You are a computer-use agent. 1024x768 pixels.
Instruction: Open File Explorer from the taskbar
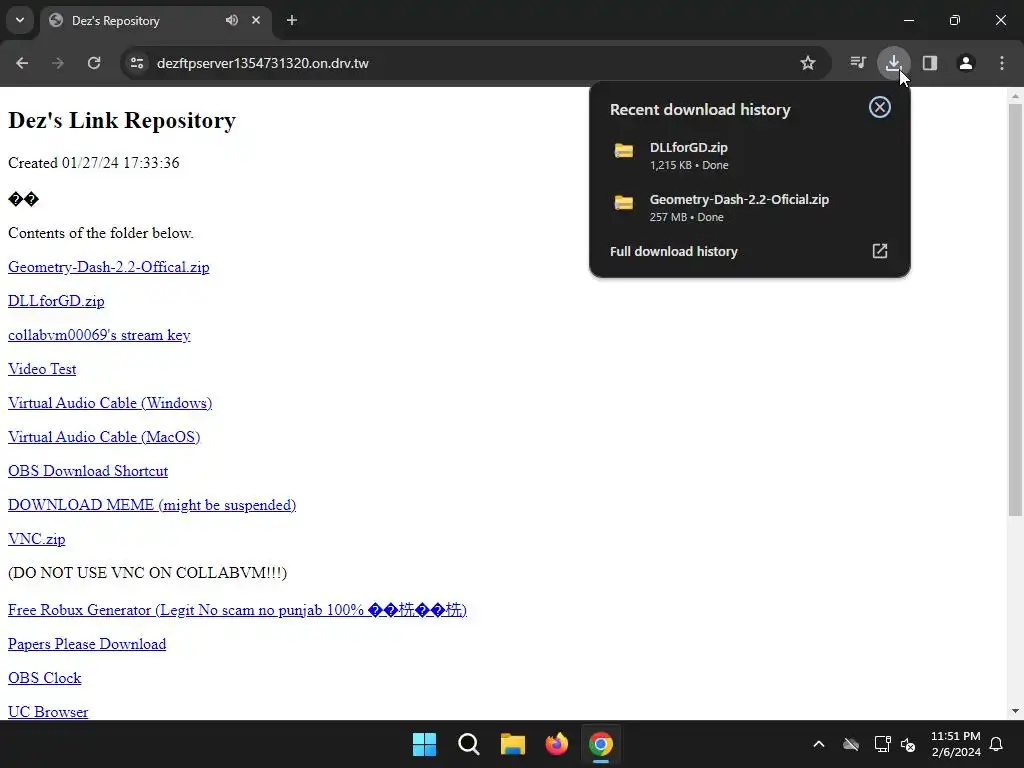coord(513,744)
